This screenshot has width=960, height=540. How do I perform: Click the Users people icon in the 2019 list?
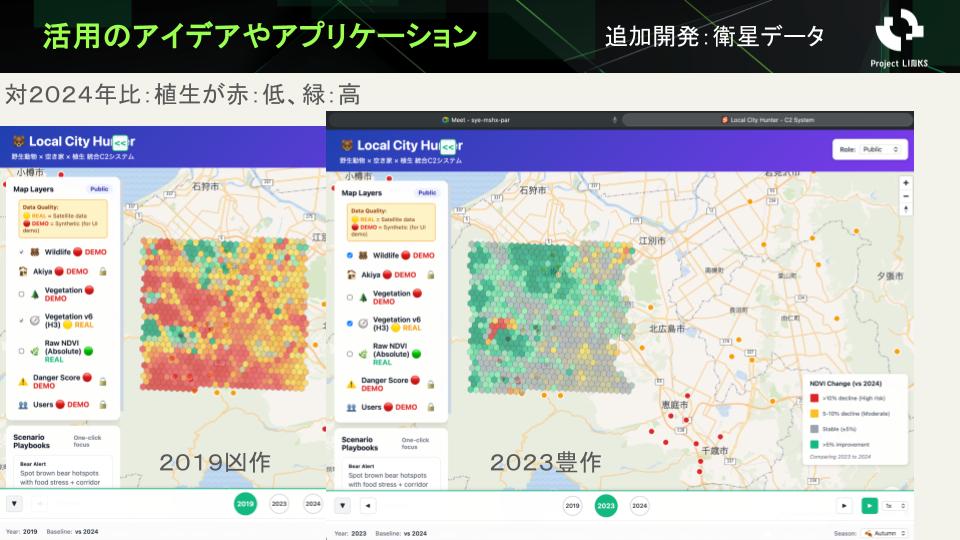pyautogui.click(x=23, y=405)
